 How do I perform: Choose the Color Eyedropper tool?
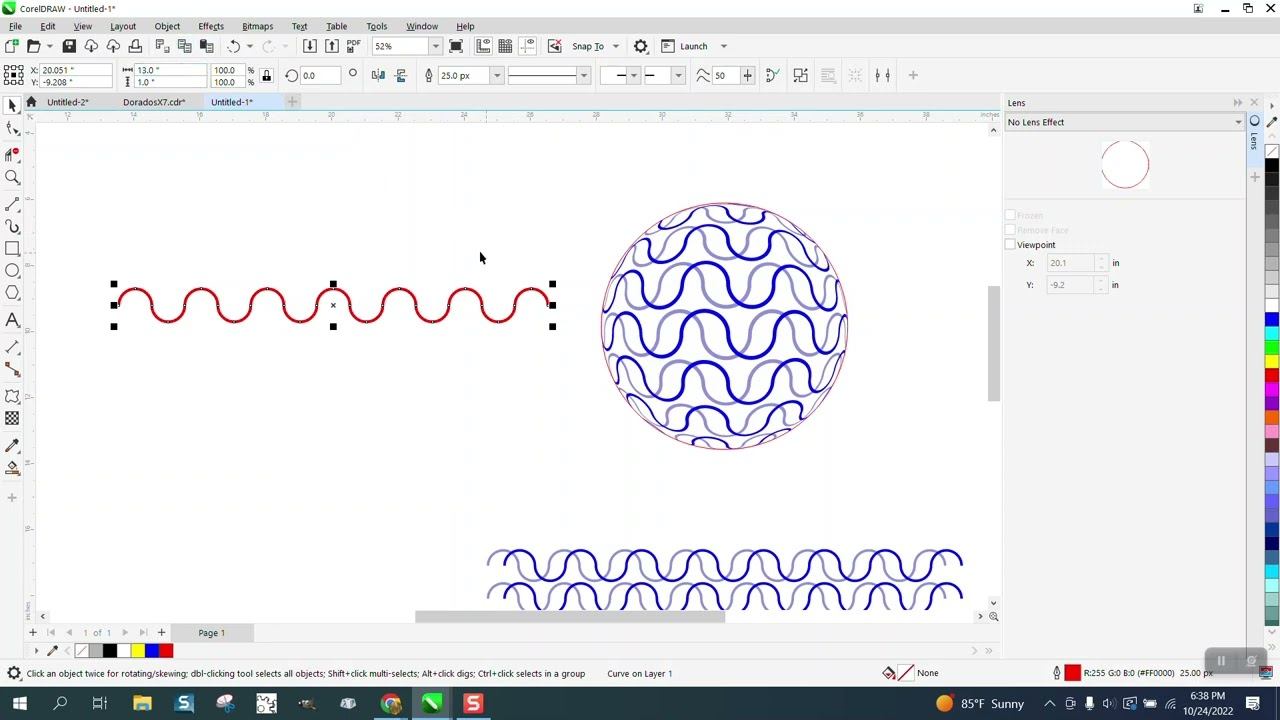[12, 446]
